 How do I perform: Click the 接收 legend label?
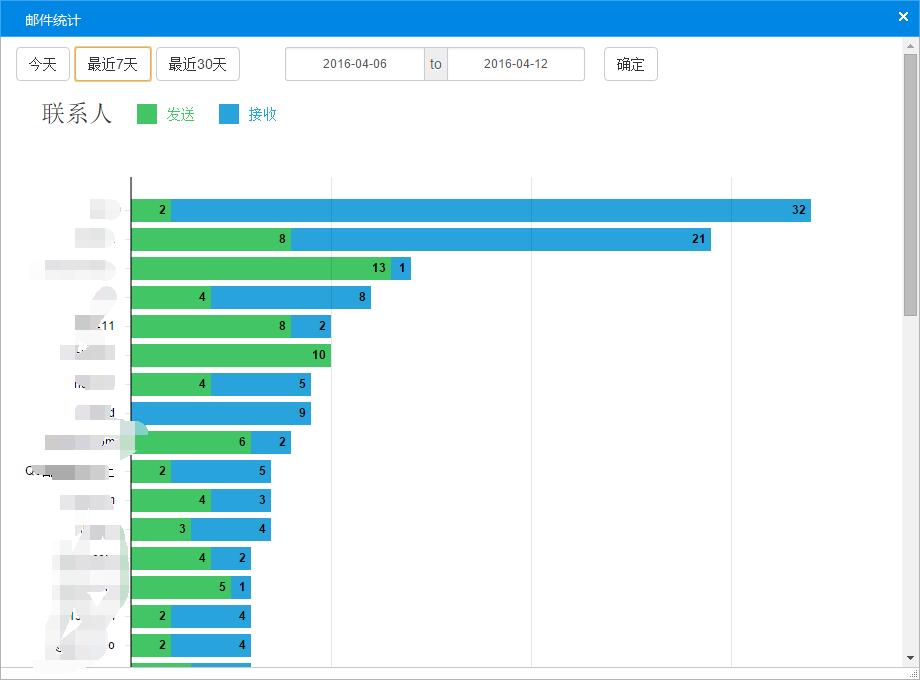point(262,114)
